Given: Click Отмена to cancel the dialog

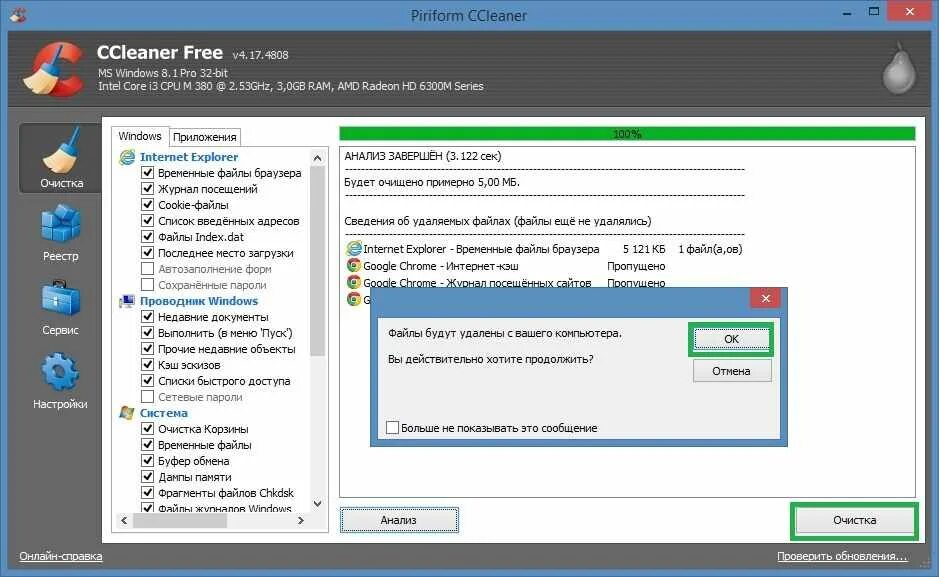Looking at the screenshot, I should pos(731,371).
